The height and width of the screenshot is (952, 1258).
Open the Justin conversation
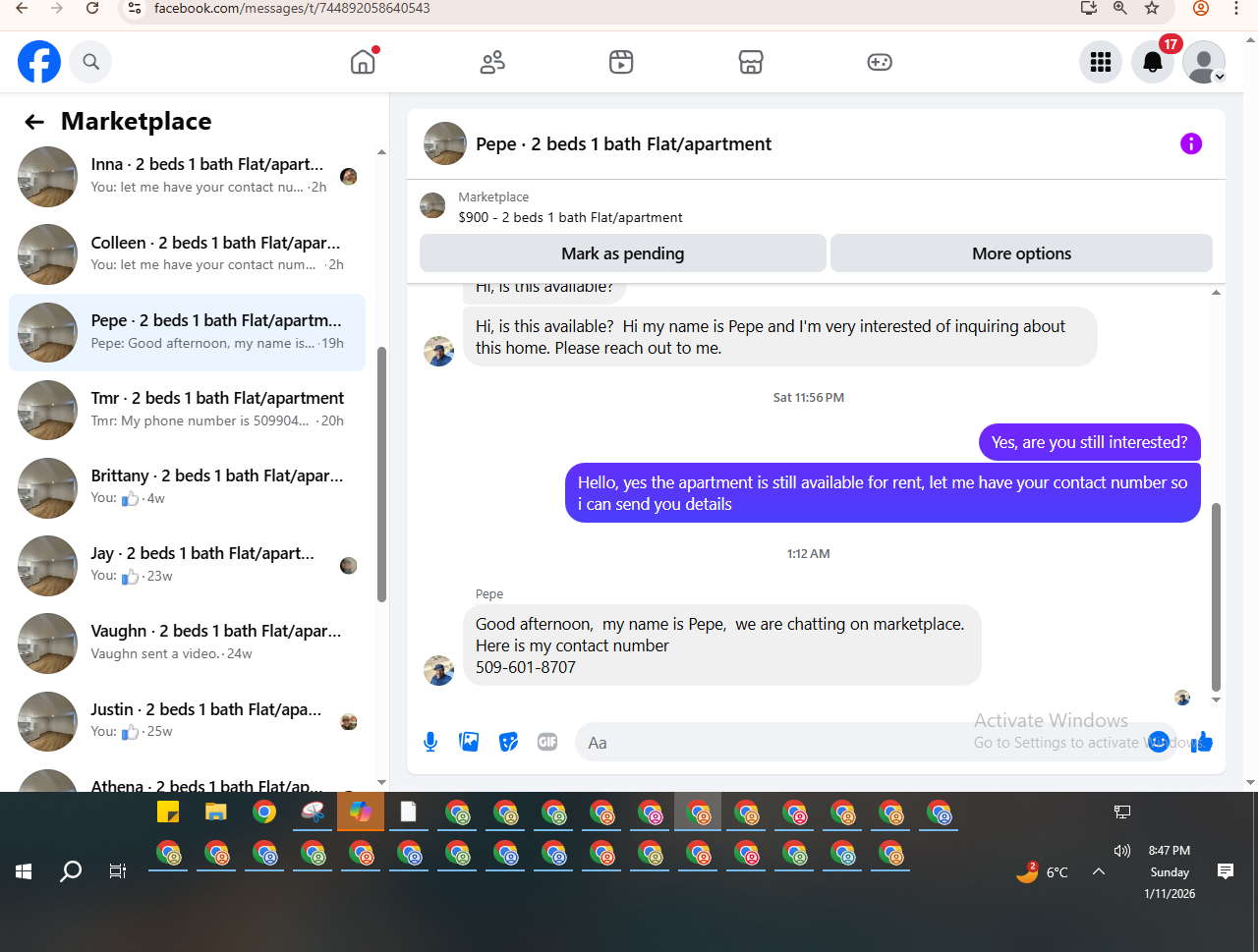187,720
